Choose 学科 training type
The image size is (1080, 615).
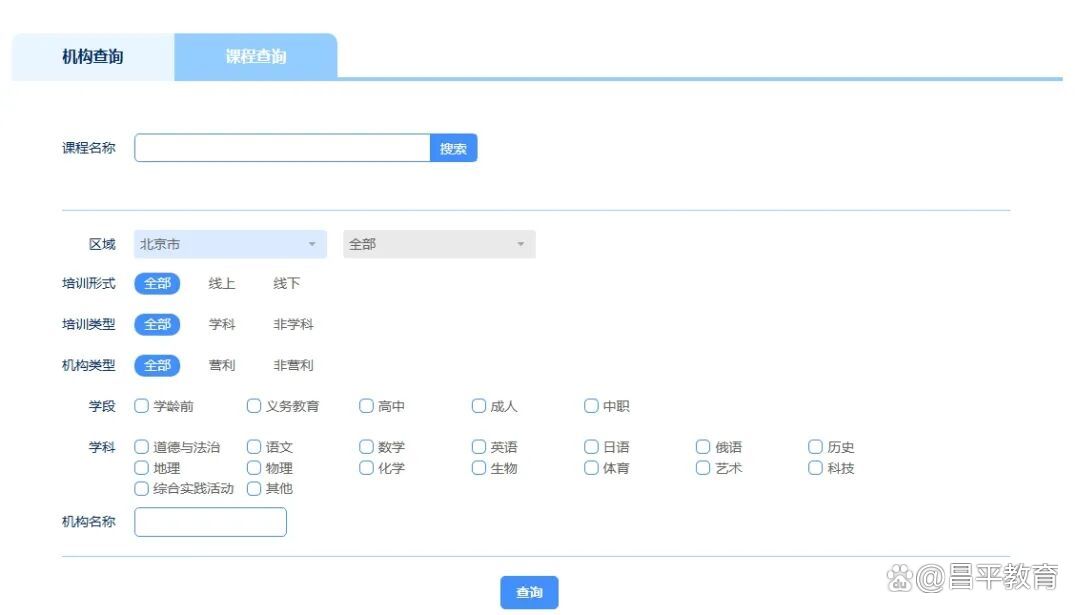tap(222, 325)
